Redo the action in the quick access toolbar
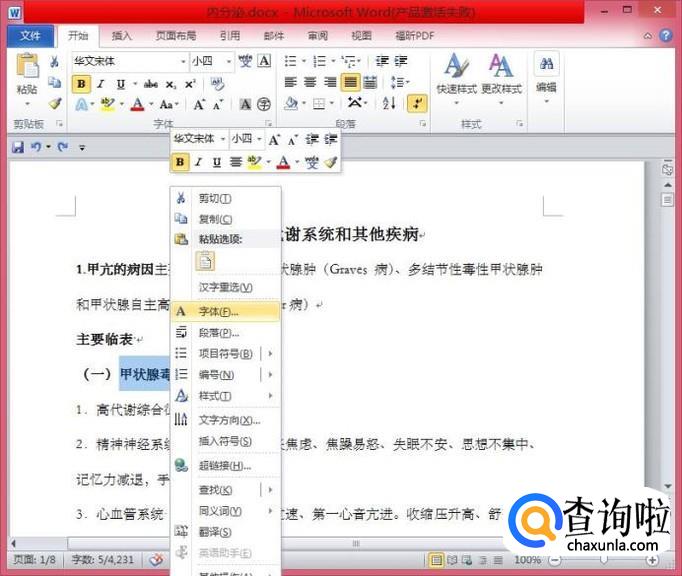The height and width of the screenshot is (576, 682). 63,147
